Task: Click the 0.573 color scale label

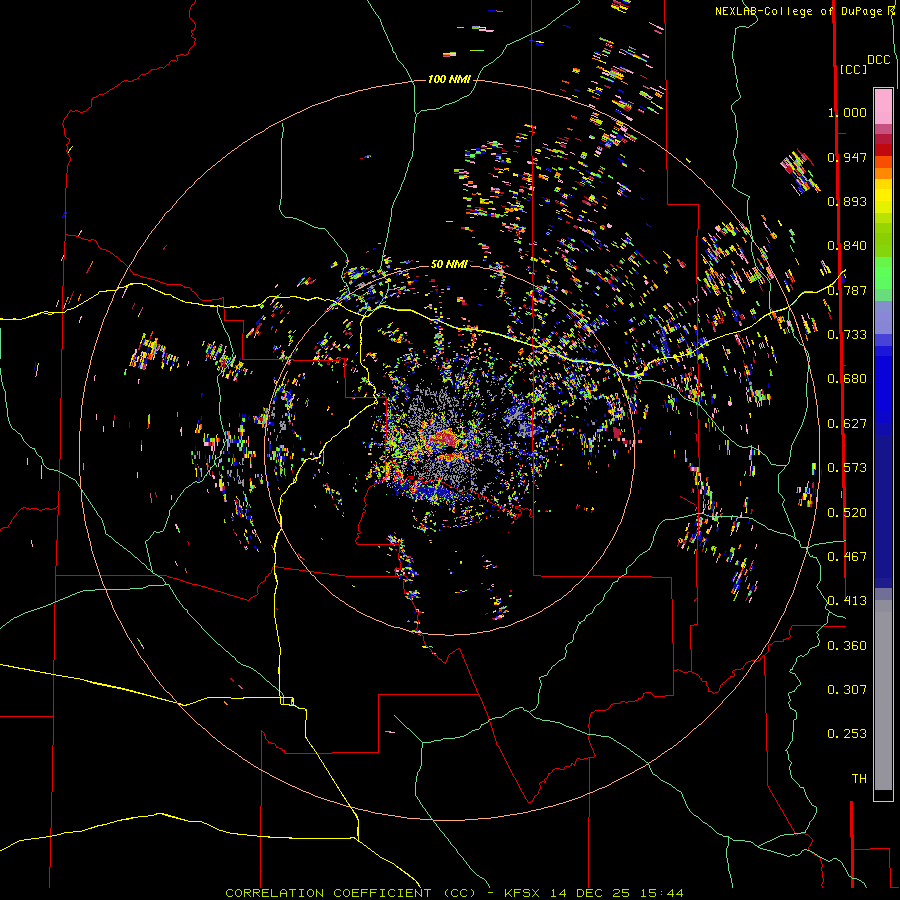Action: 847,468
